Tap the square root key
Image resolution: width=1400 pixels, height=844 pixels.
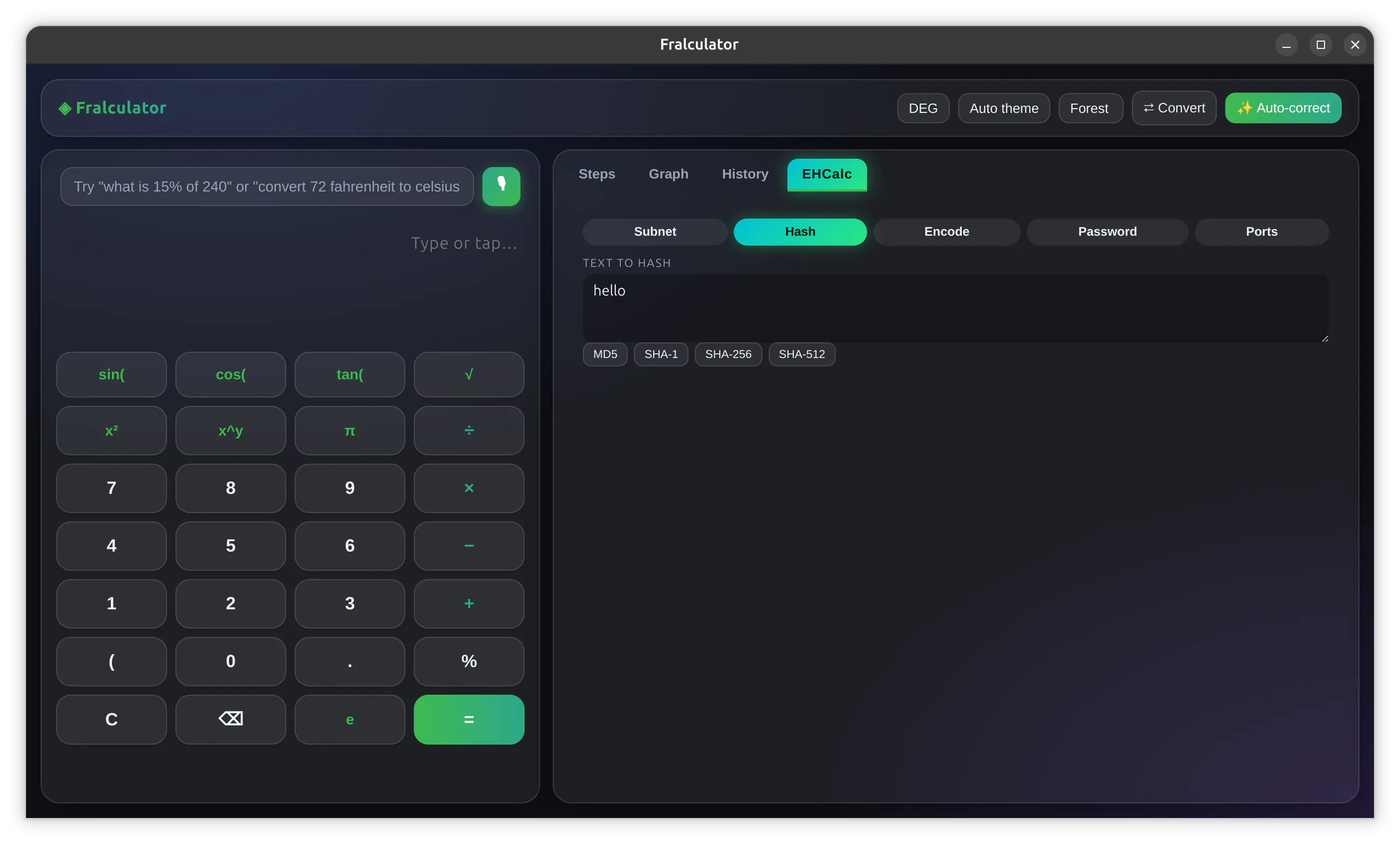click(469, 374)
